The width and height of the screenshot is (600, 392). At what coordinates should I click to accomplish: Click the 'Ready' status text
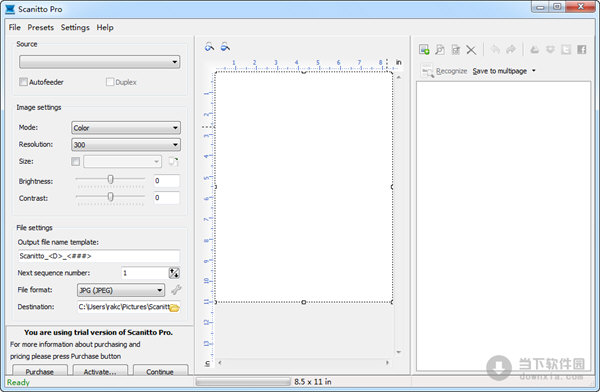[x=18, y=382]
